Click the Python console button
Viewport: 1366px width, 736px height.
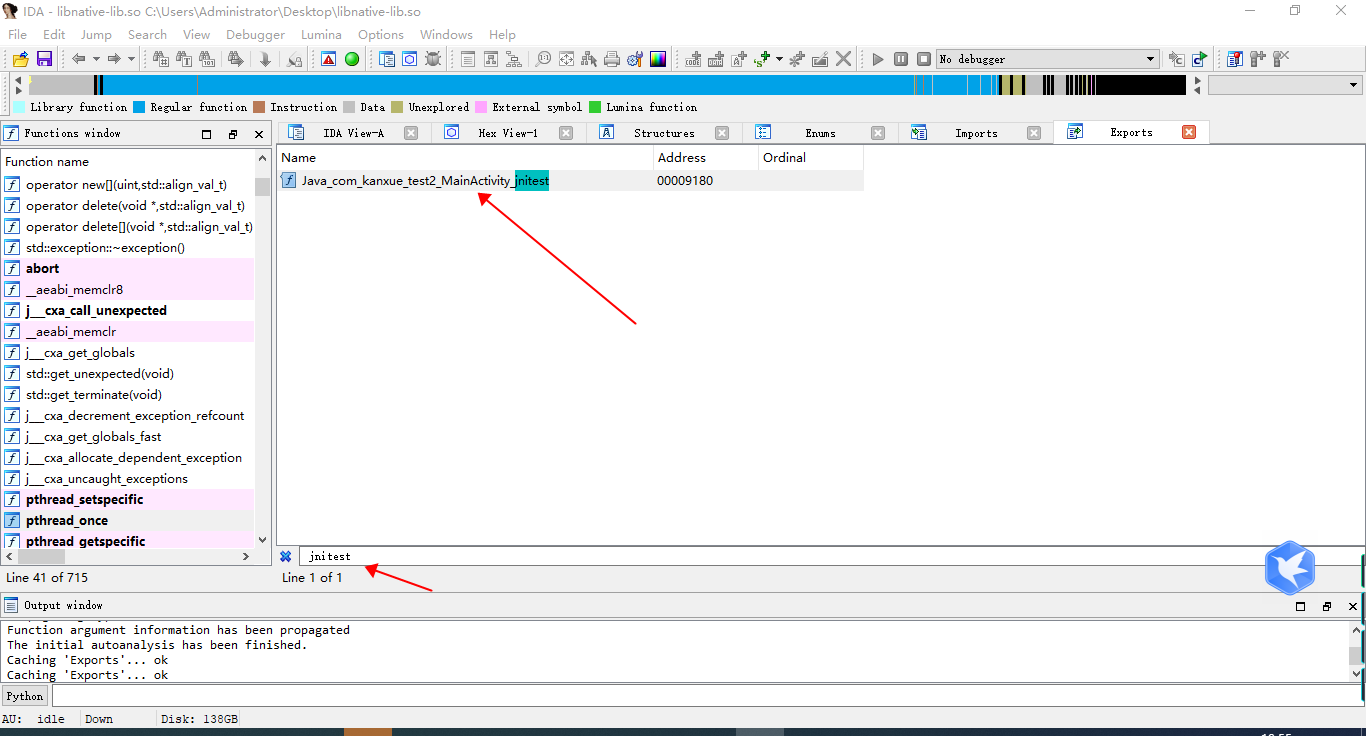click(25, 696)
